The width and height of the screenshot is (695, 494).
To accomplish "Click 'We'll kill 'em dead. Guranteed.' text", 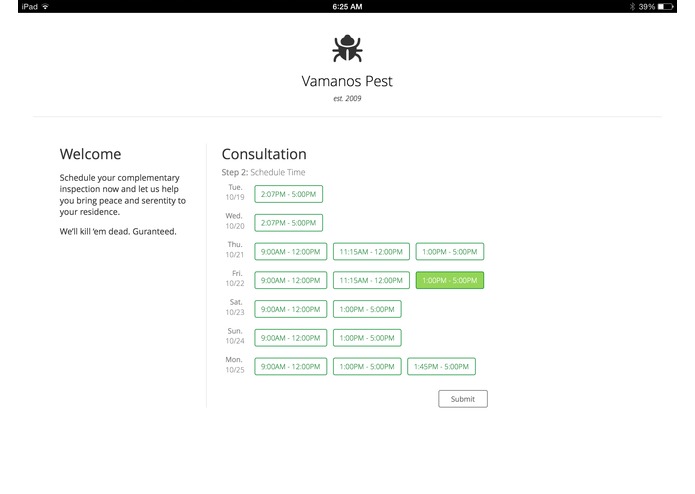I will [x=118, y=232].
